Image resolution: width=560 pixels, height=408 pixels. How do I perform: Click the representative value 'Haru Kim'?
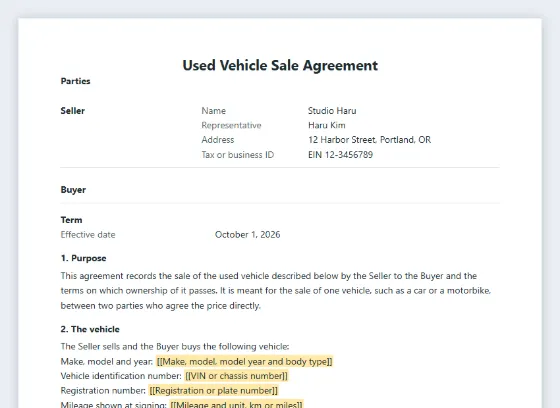[x=327, y=125]
